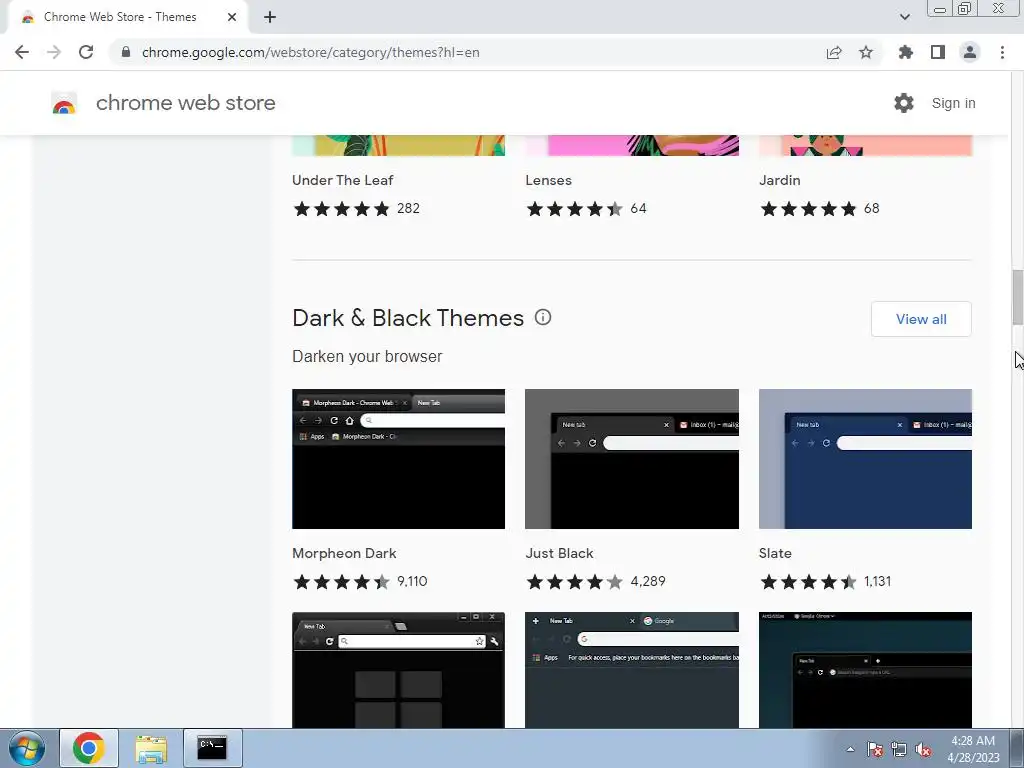Open the dark gray theme showing Apps bookmarks bar
Screen dimensions: 1024x768
632,670
